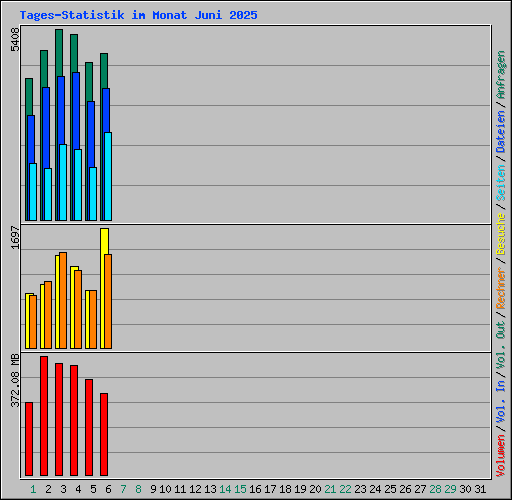Click the 1697 y-axis value label
Viewport: 512px width, 500px height.
point(15,237)
